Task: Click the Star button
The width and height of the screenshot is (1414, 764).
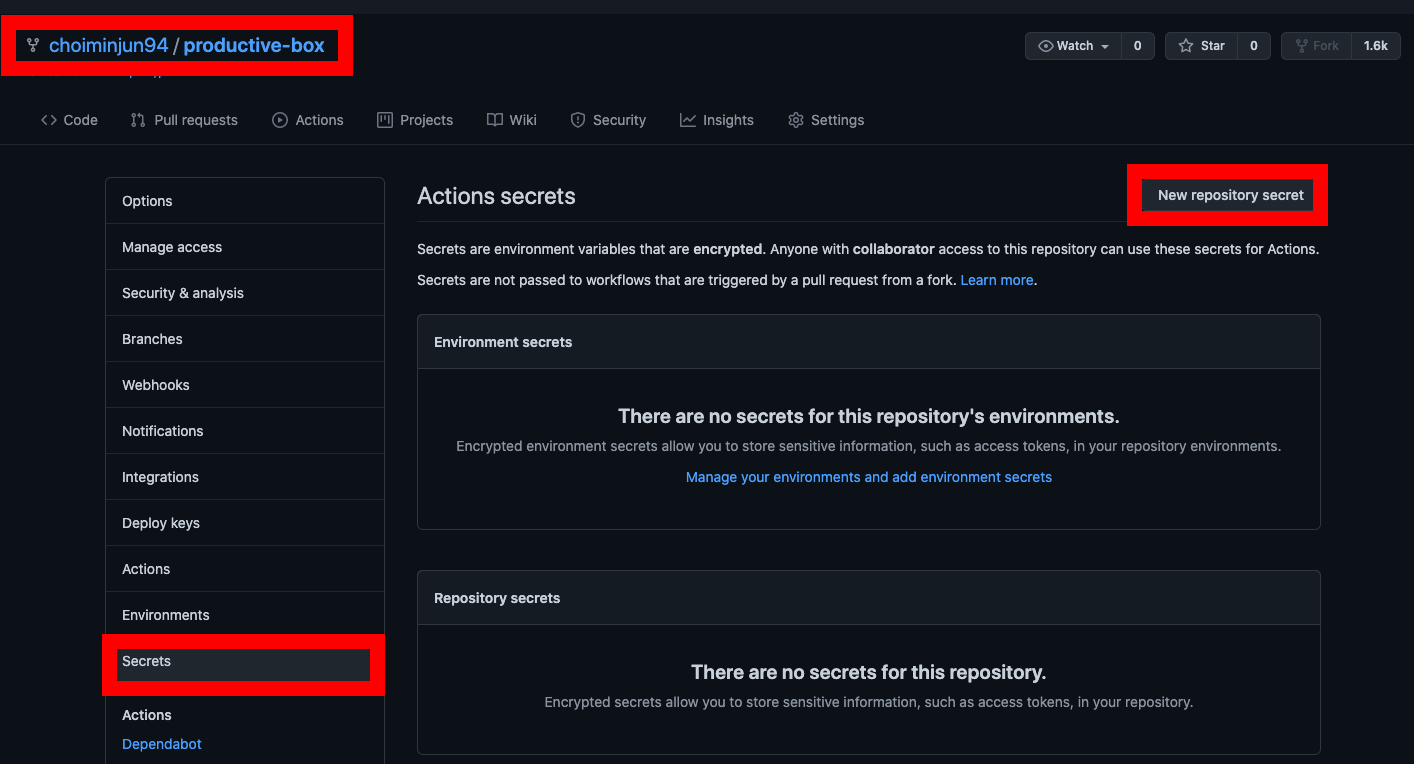Action: tap(1202, 46)
